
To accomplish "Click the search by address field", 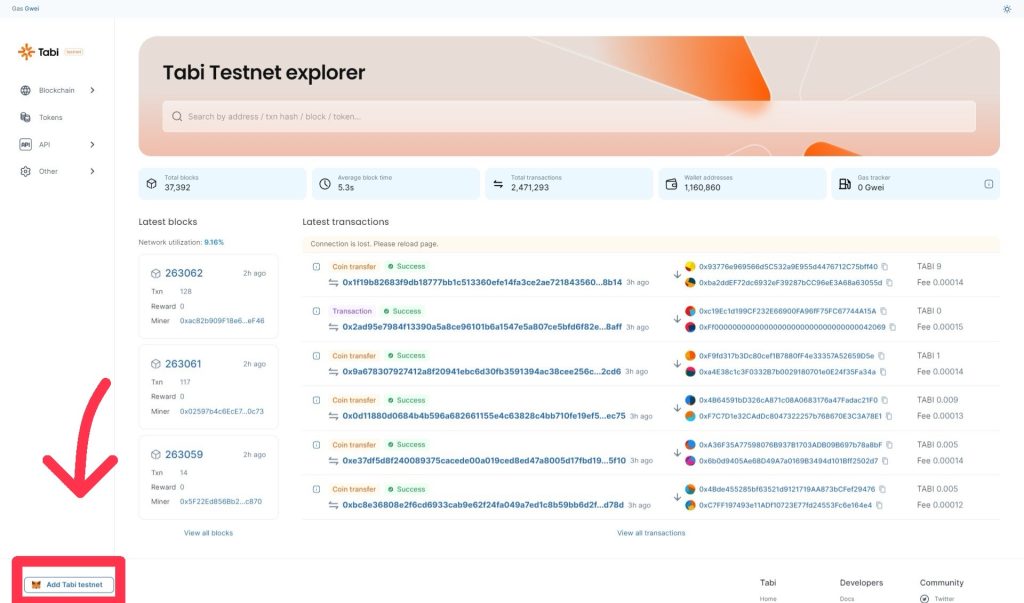I will click(568, 117).
